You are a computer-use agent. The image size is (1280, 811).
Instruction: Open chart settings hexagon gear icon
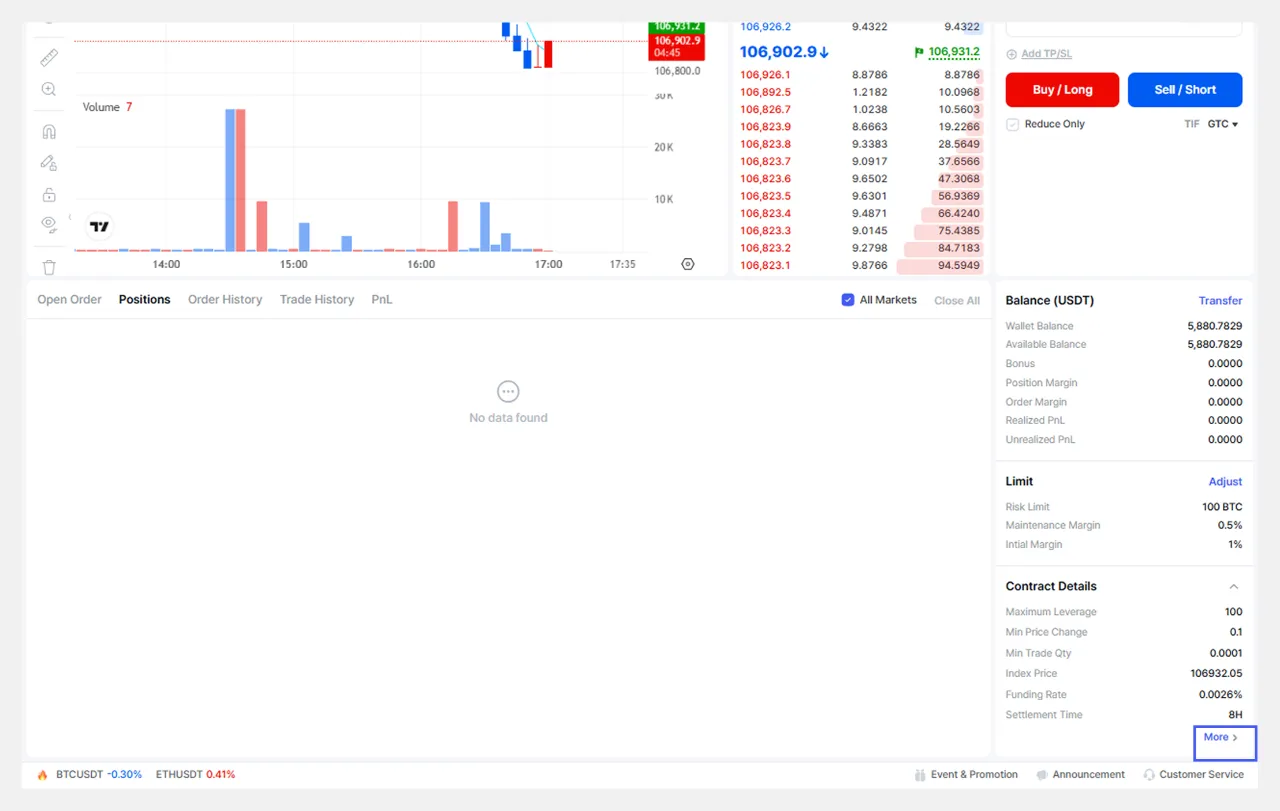tap(687, 264)
